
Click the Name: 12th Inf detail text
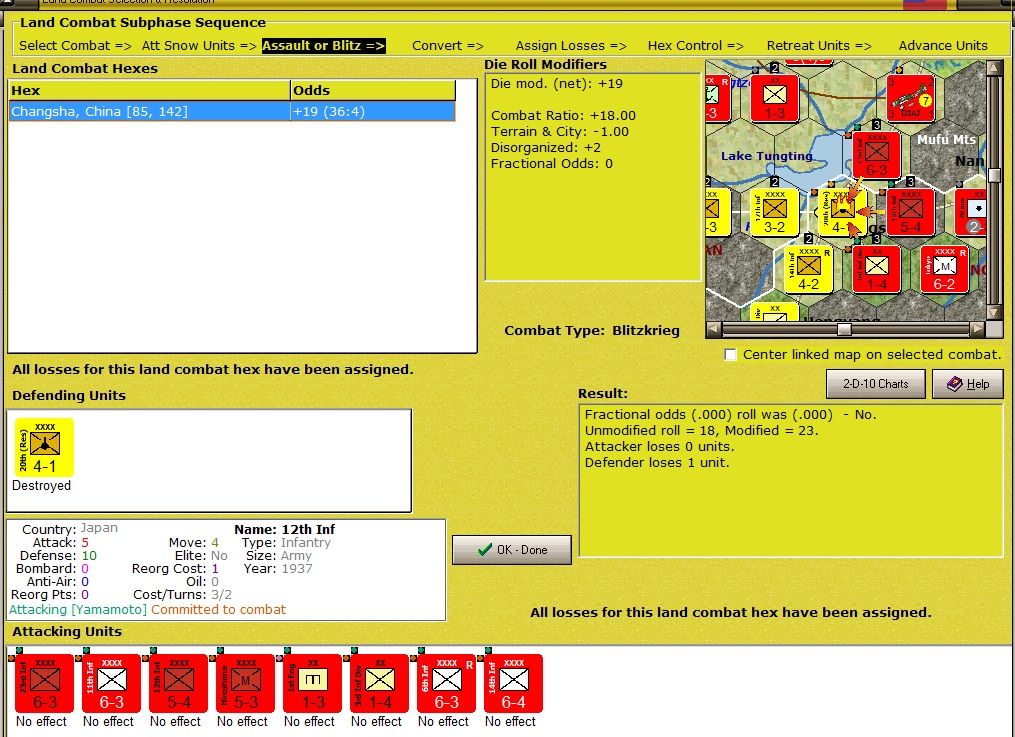point(285,529)
